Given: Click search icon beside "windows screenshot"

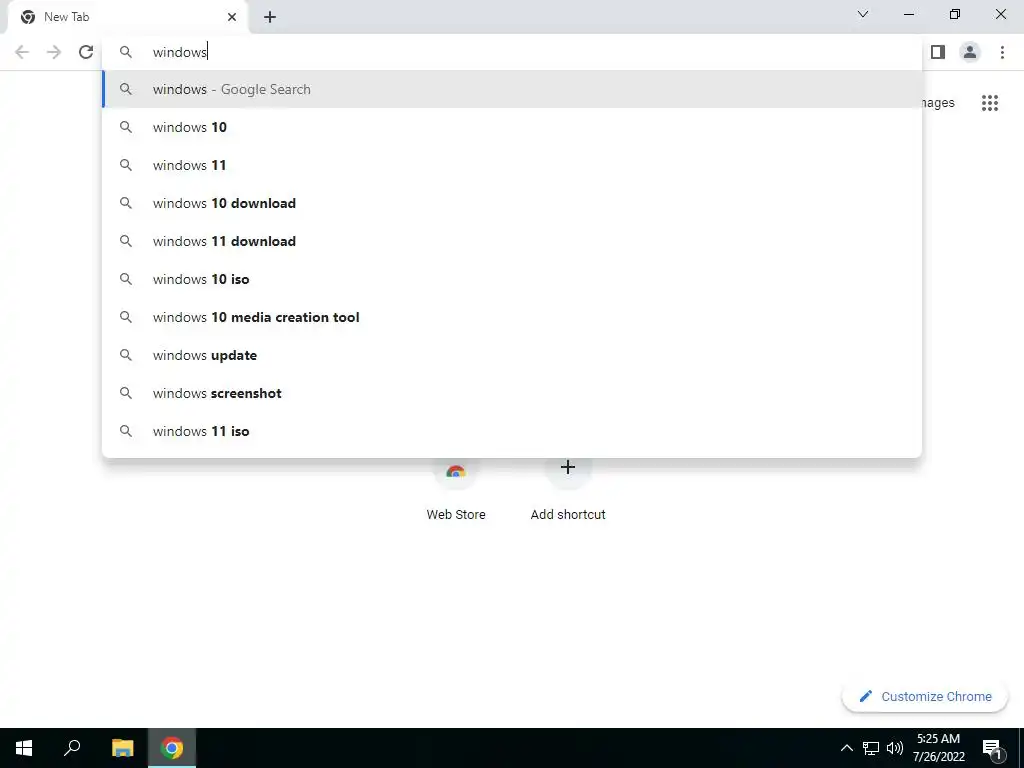Looking at the screenshot, I should tap(126, 393).
